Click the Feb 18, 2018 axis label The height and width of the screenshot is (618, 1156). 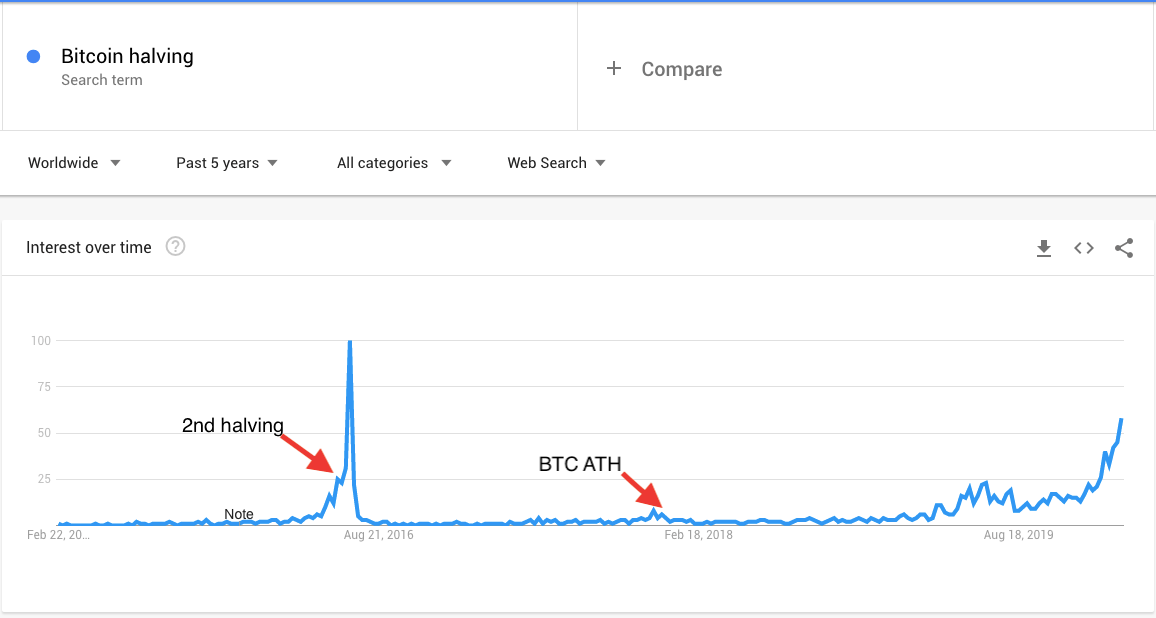[698, 535]
